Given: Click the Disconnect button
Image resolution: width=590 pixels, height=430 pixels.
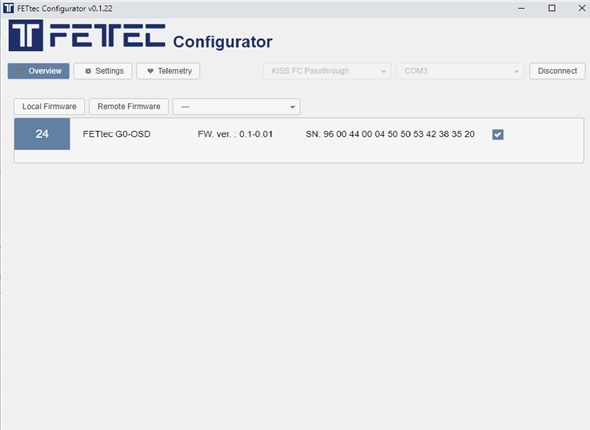Looking at the screenshot, I should coord(557,71).
